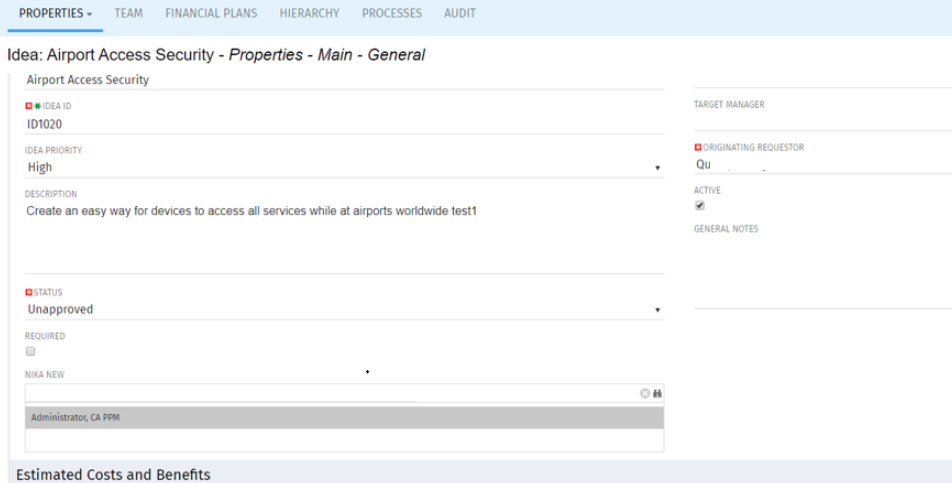
Task: Uncheck the Active checkbox
Action: click(699, 206)
